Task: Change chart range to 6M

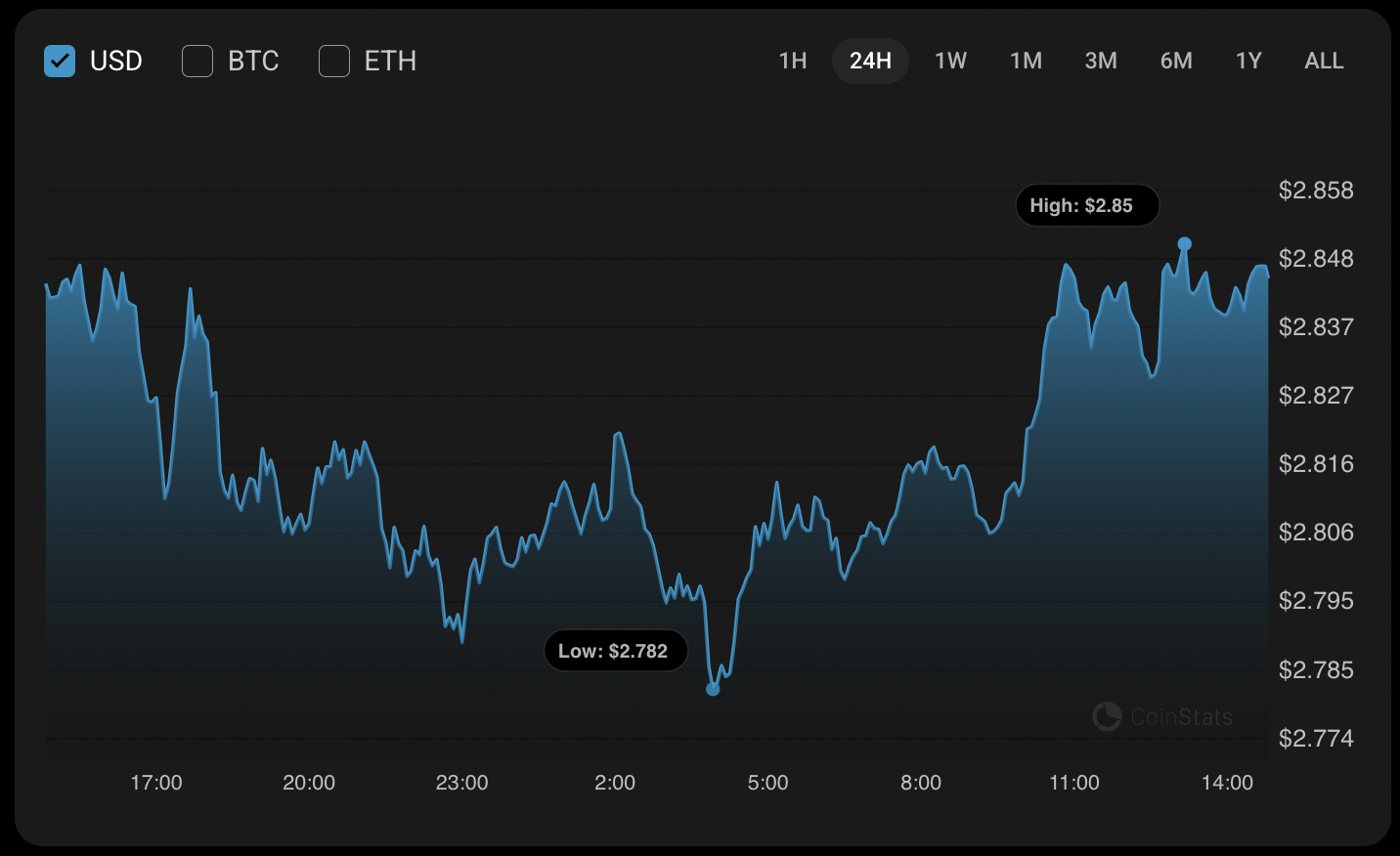Action: point(1176,61)
